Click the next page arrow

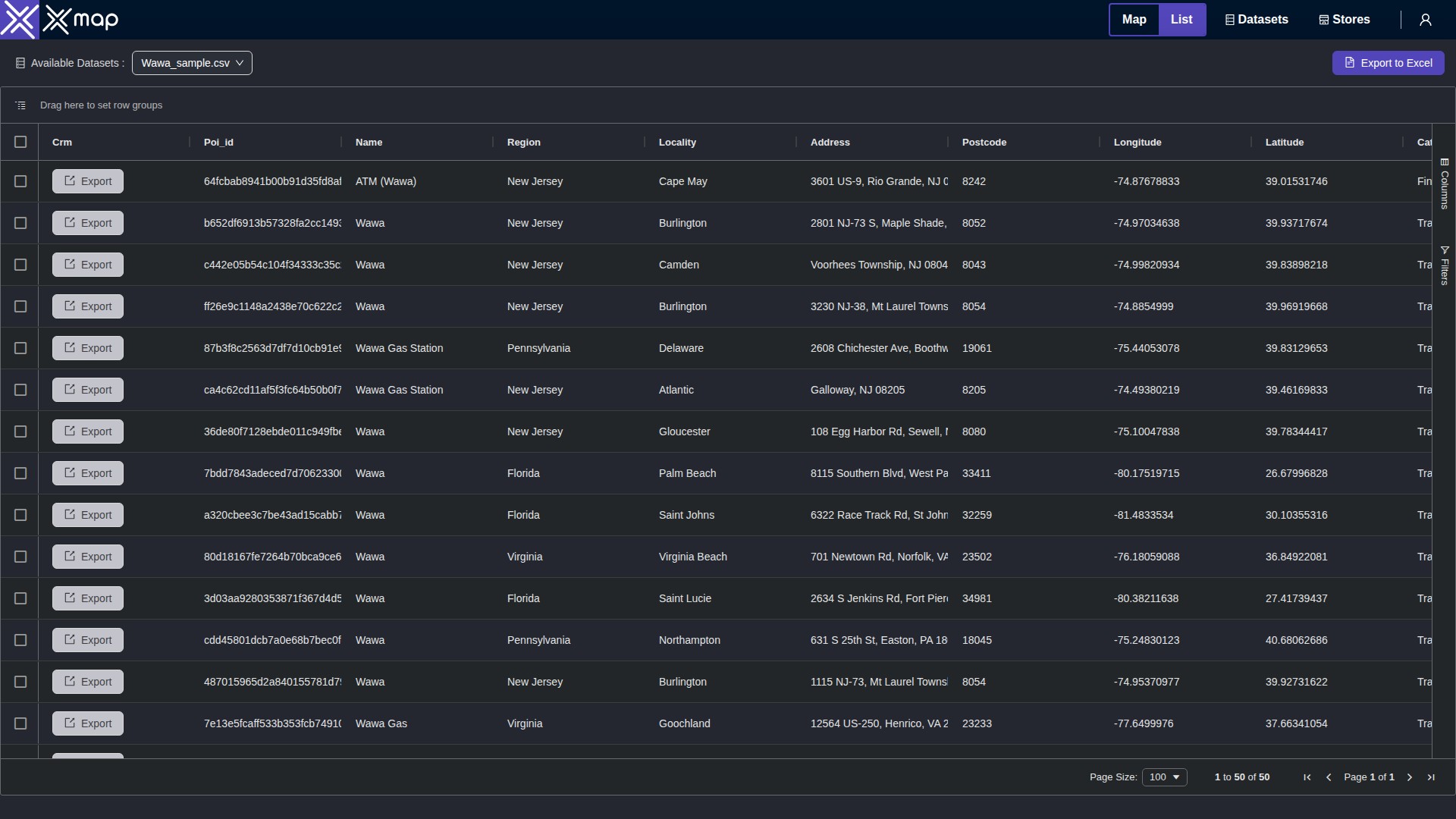1410,777
